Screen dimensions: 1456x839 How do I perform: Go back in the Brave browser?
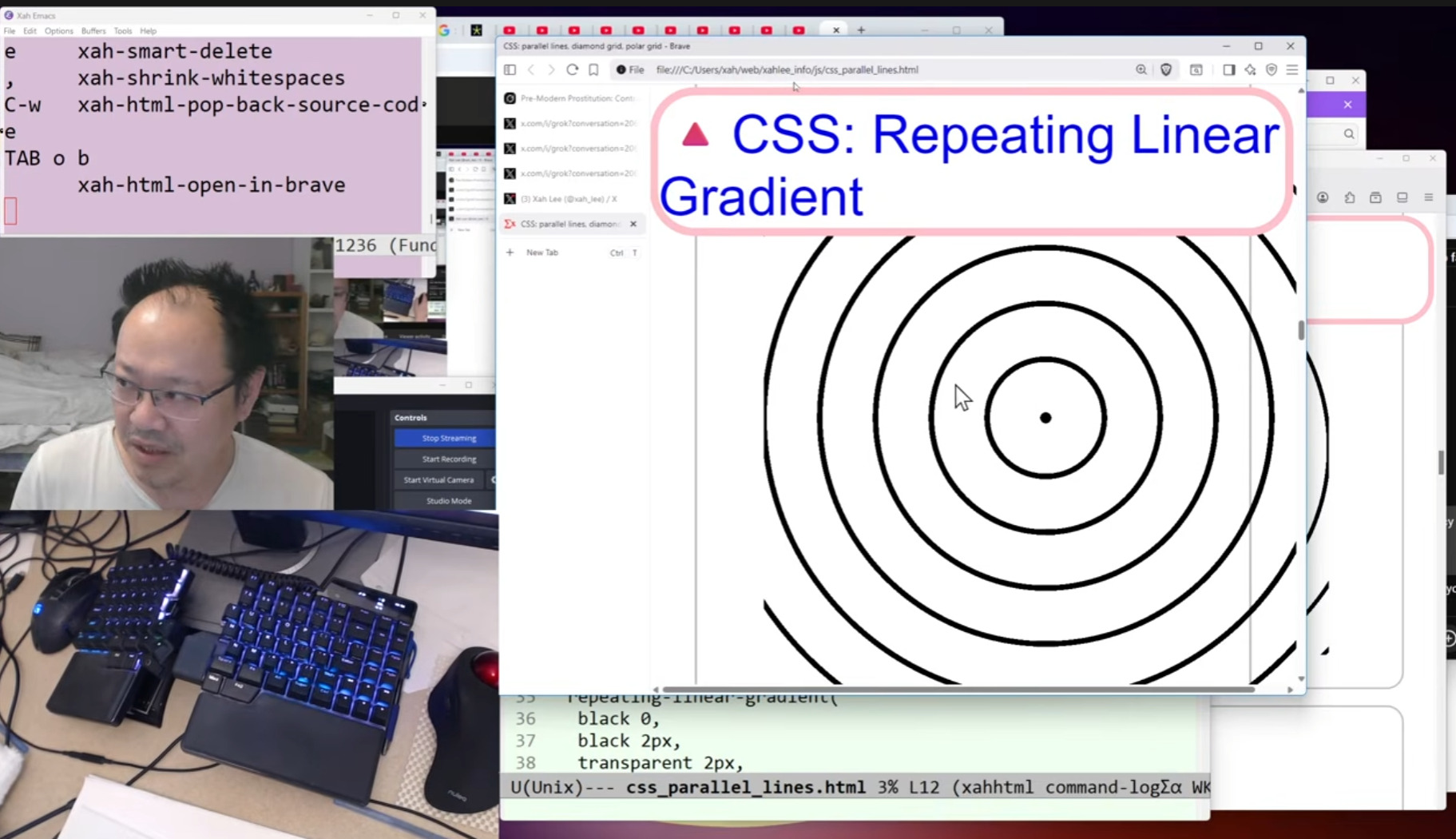(x=531, y=70)
